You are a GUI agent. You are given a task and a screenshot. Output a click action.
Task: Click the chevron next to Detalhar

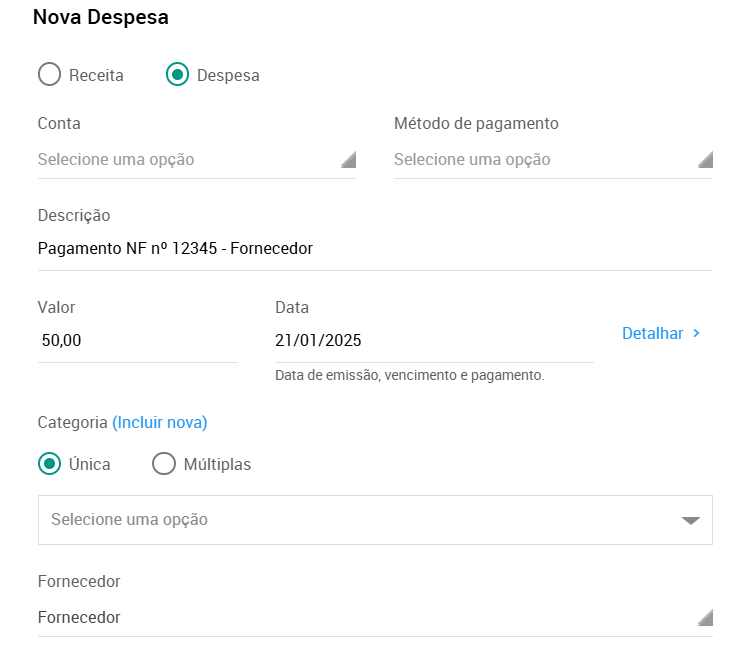(x=696, y=333)
